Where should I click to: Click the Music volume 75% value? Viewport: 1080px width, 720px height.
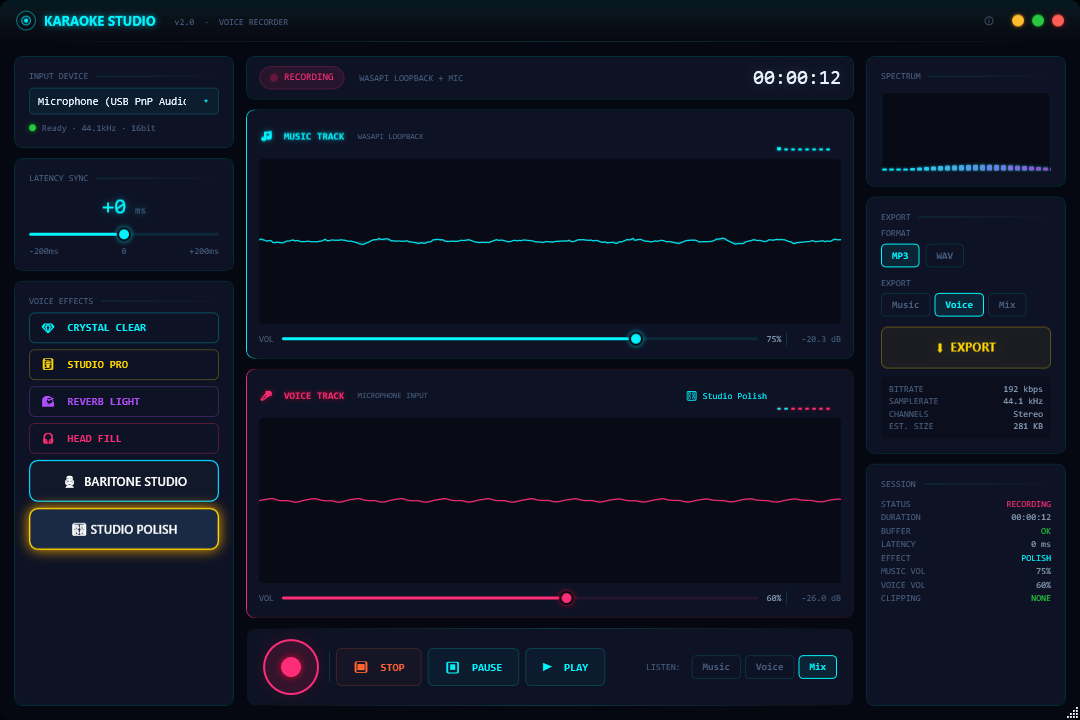point(774,339)
